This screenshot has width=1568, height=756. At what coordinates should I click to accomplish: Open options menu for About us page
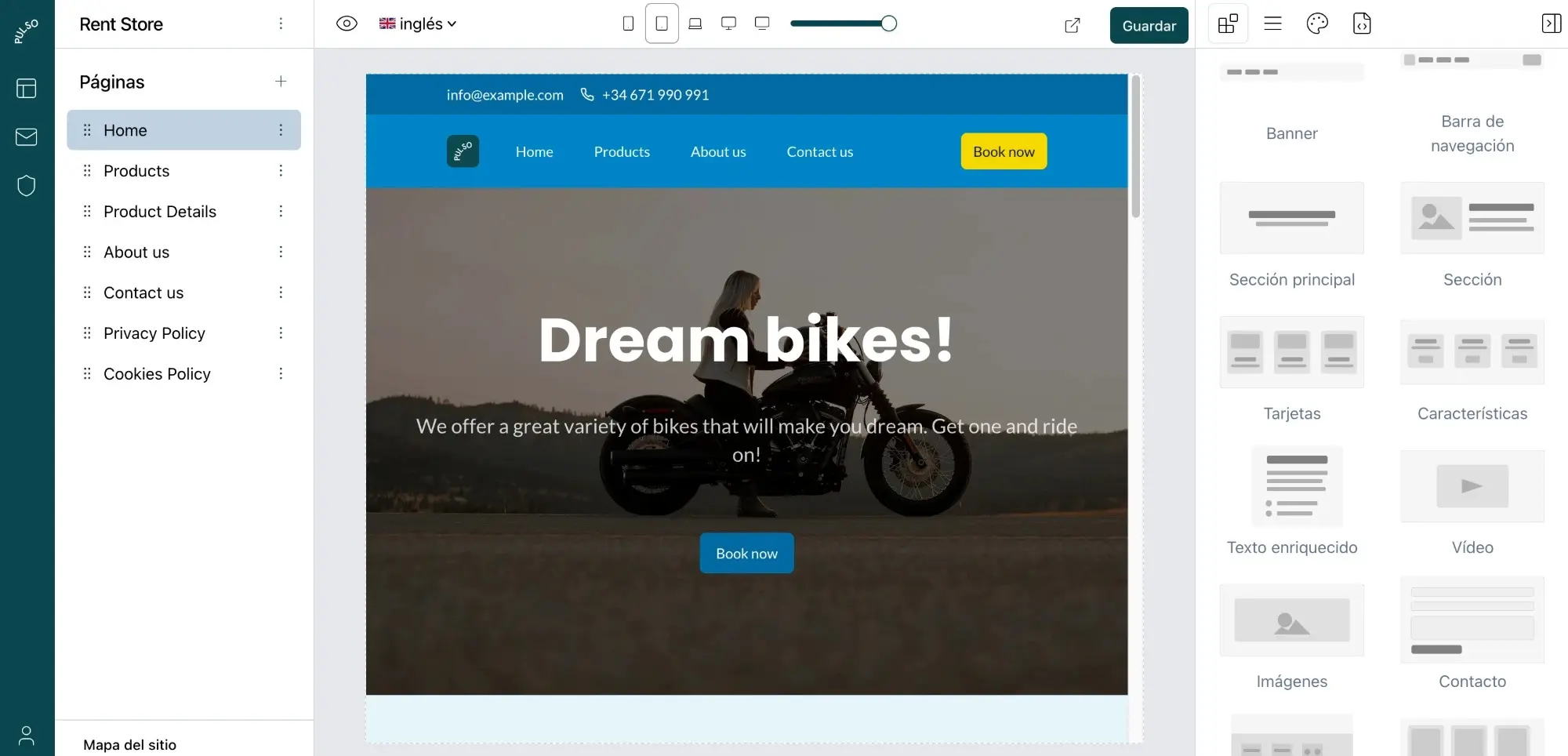pos(281,252)
